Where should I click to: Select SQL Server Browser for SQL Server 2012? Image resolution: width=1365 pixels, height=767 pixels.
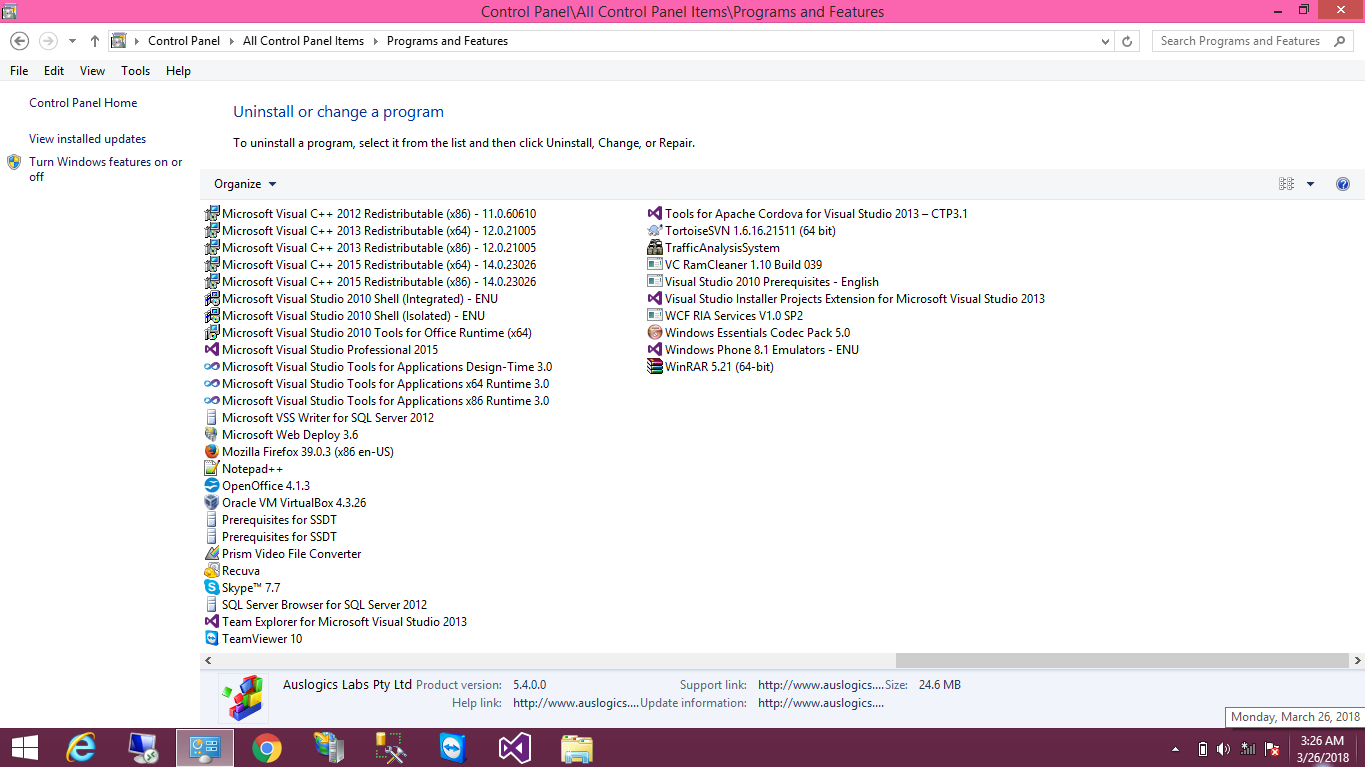tap(316, 605)
